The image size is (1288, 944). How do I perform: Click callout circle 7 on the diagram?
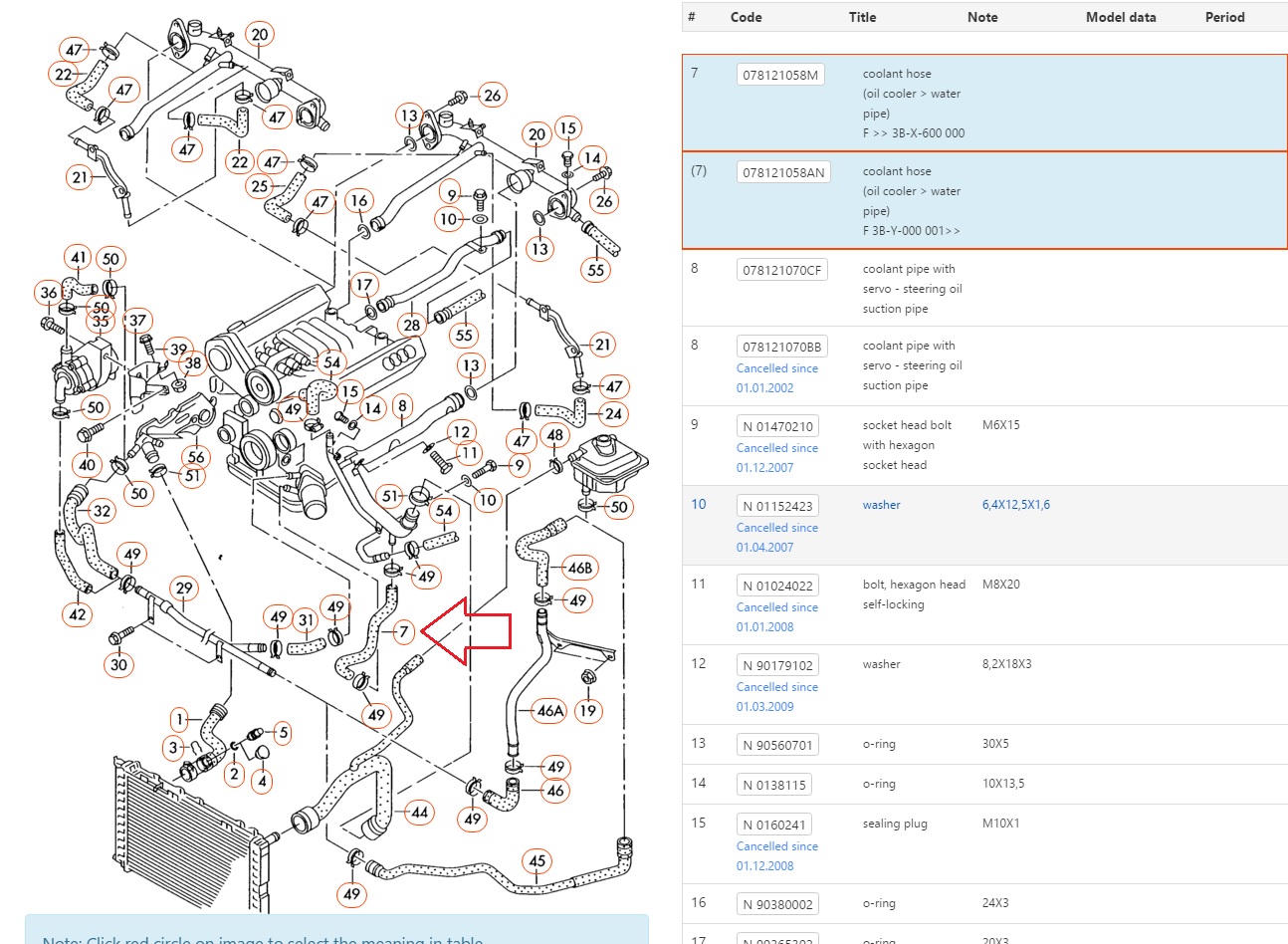(x=403, y=631)
